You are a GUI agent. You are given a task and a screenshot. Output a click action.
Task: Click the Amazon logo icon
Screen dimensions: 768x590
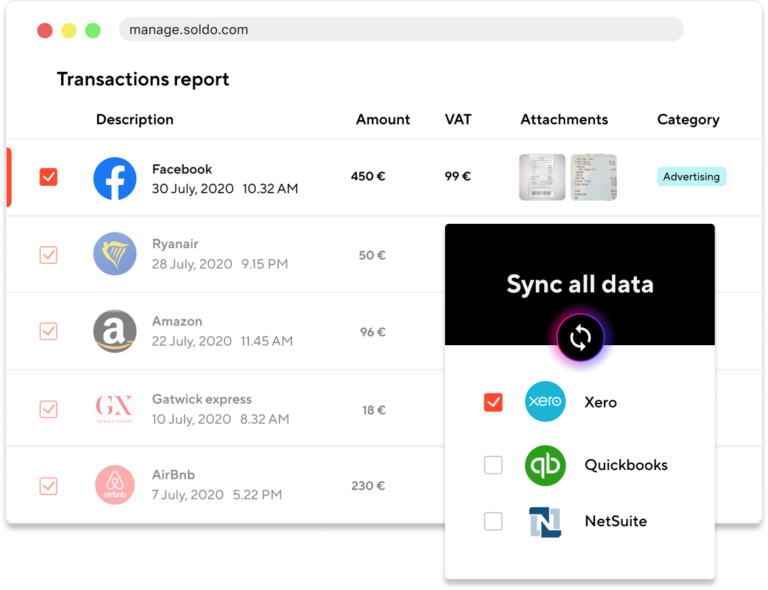pos(115,331)
